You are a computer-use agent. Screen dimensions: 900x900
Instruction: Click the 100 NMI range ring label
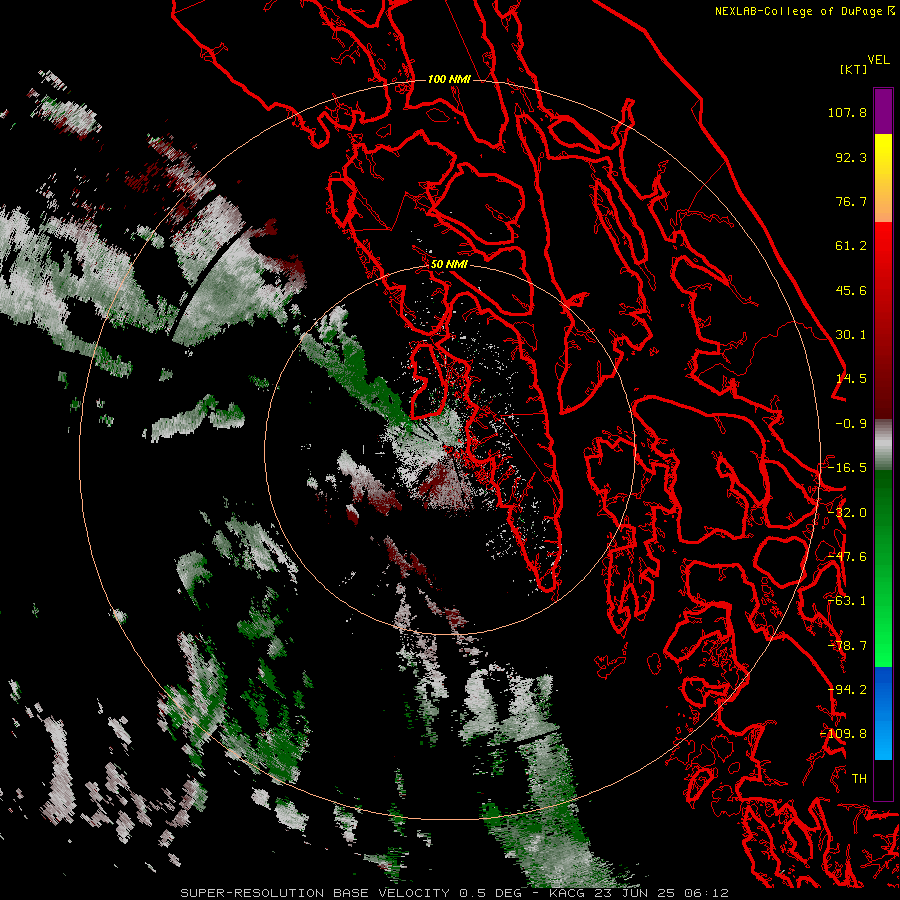[x=449, y=79]
